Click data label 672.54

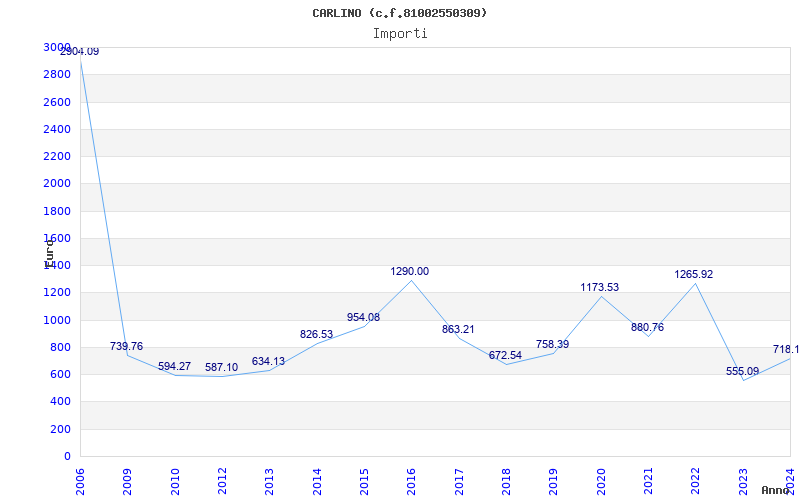[x=505, y=355]
